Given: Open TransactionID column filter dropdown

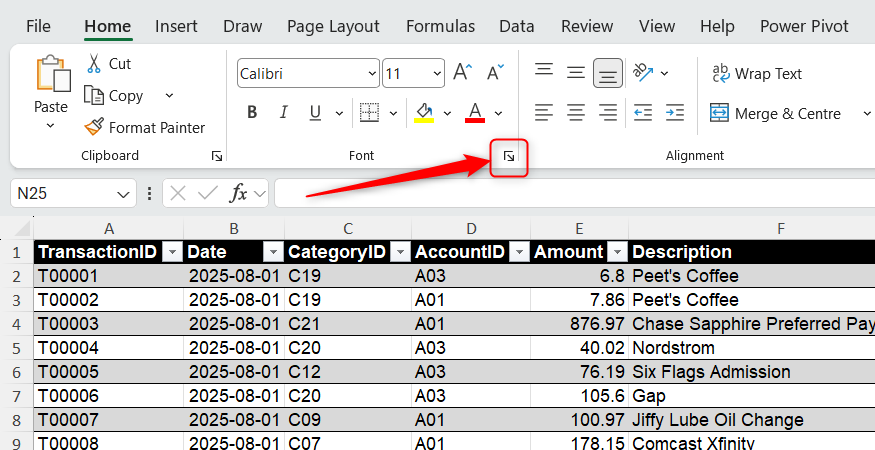Looking at the screenshot, I should tap(172, 253).
